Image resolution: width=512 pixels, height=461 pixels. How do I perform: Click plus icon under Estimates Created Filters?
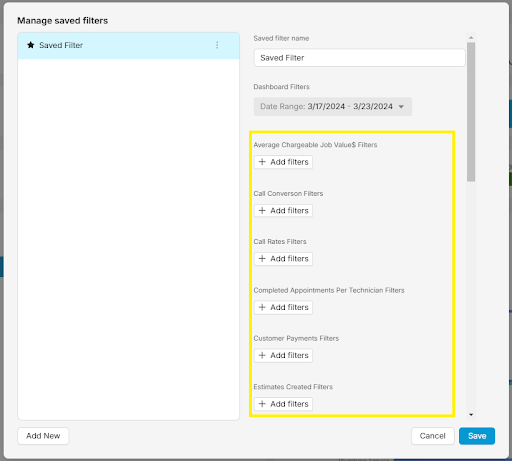coord(262,404)
